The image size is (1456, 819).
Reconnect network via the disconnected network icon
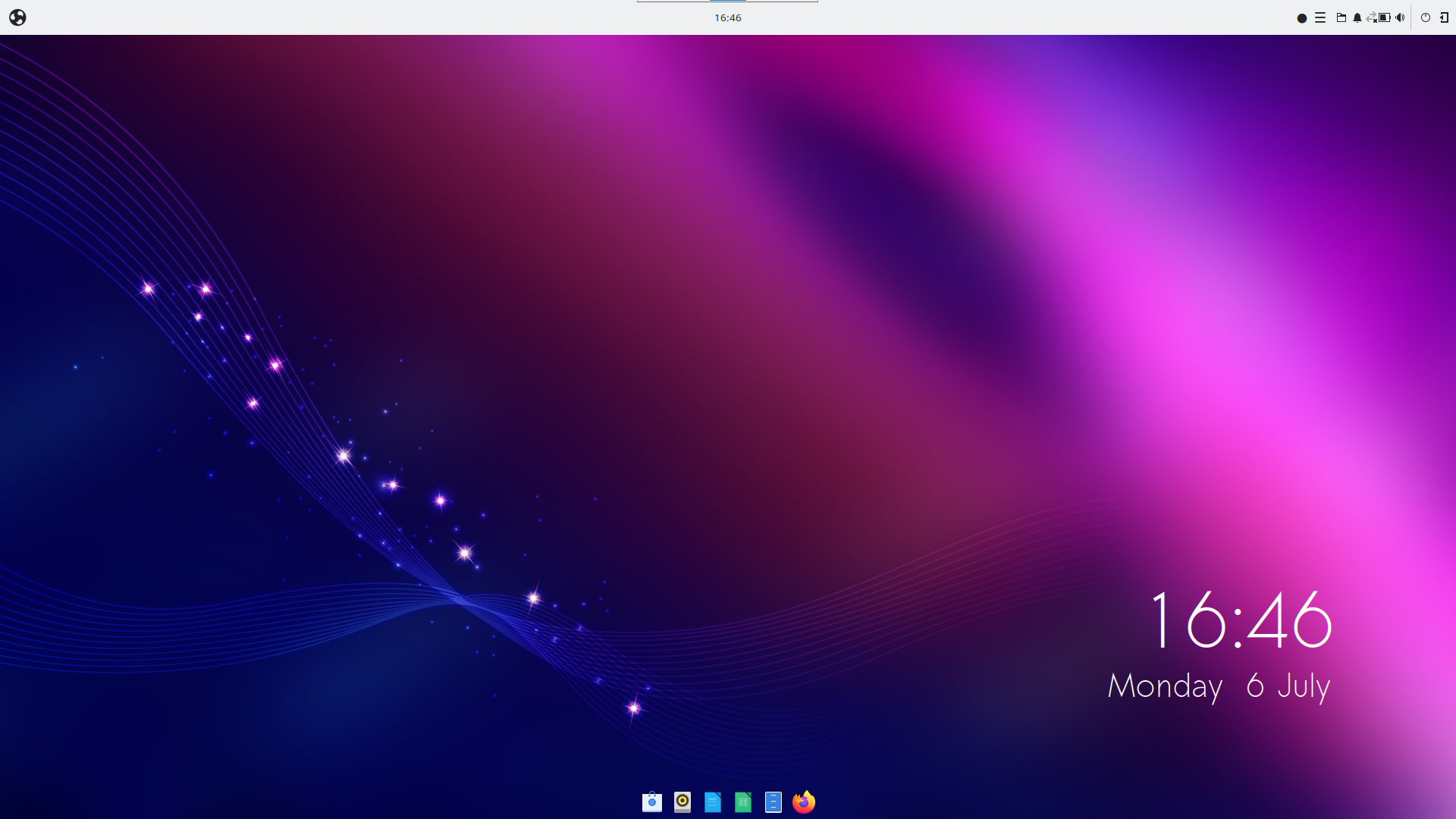pyautogui.click(x=1371, y=17)
